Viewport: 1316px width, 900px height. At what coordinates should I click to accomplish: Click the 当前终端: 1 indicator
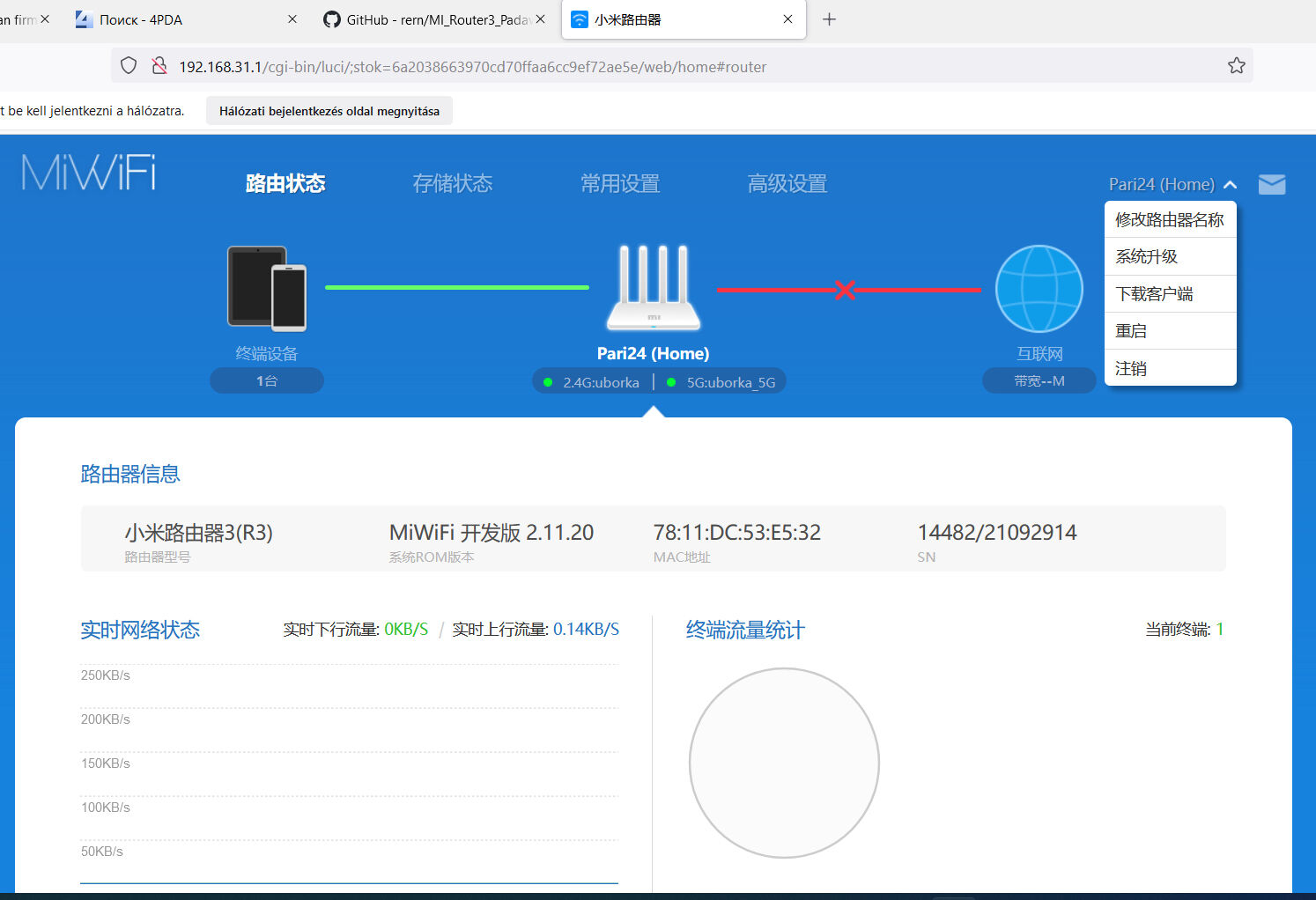click(x=1184, y=630)
